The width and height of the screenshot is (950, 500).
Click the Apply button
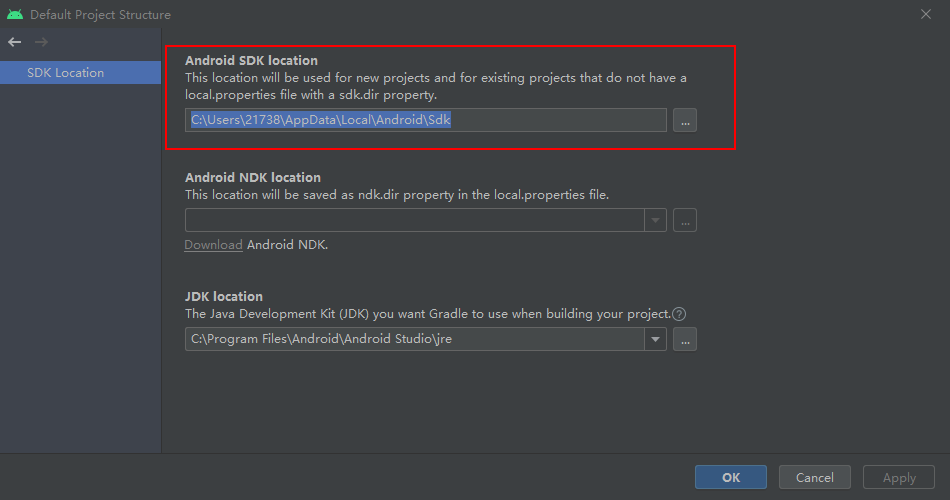click(x=899, y=478)
